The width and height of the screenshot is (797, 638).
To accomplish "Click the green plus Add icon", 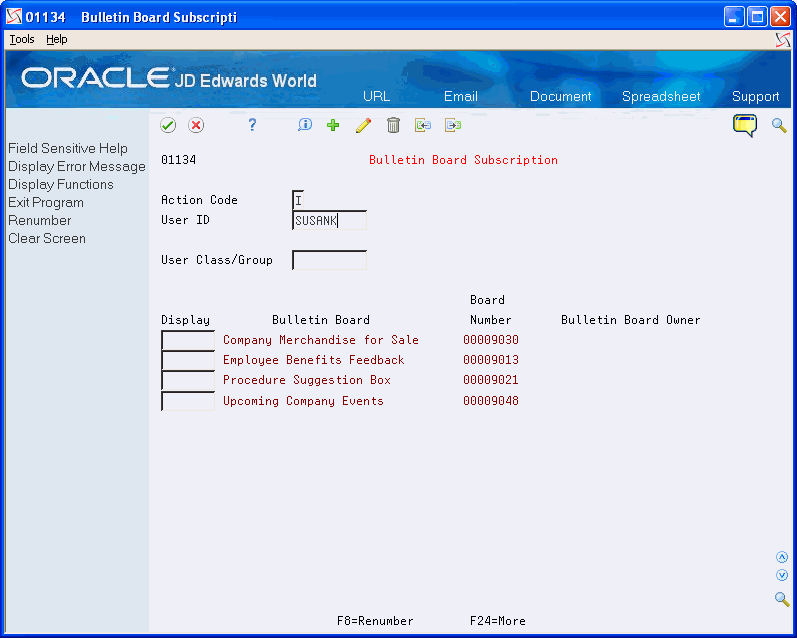I will 333,125.
